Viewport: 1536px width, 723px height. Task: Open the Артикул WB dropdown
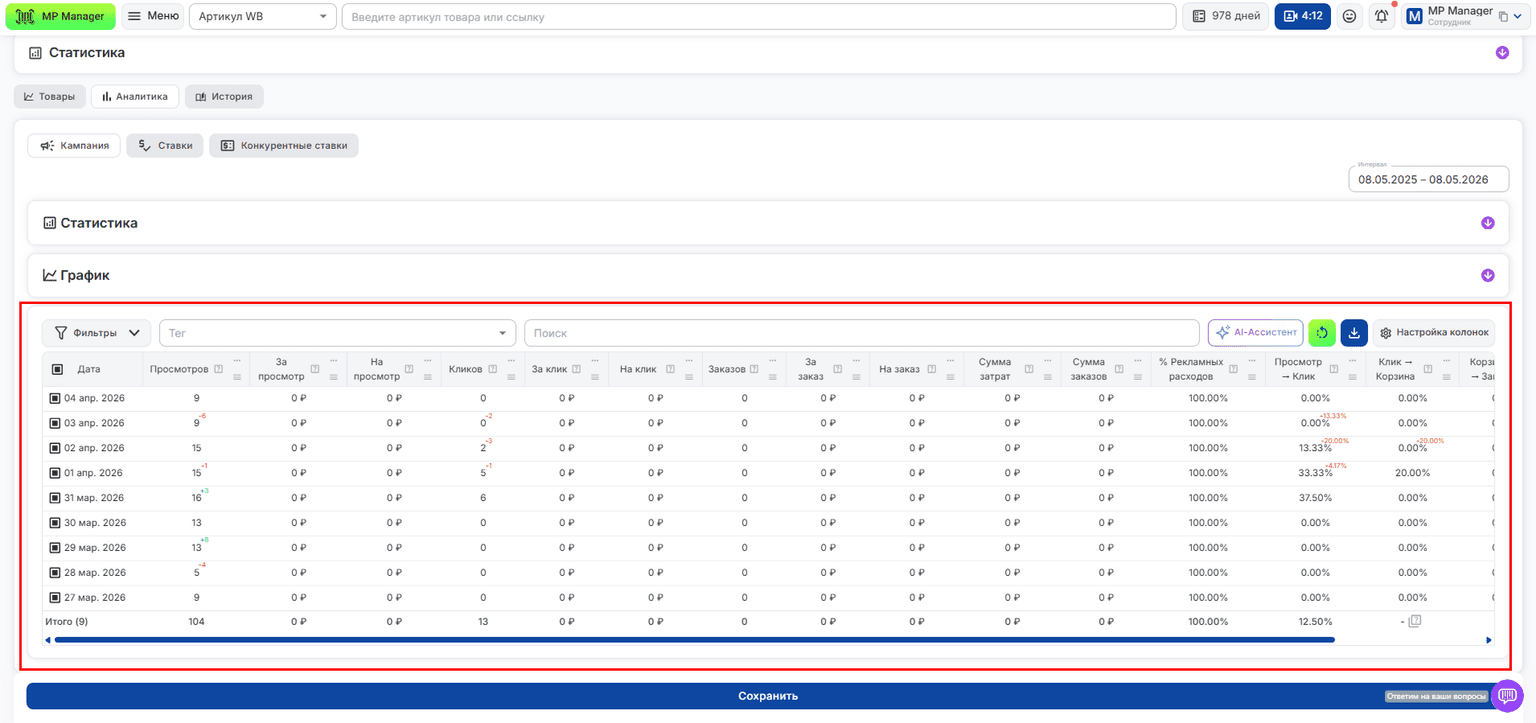[263, 16]
